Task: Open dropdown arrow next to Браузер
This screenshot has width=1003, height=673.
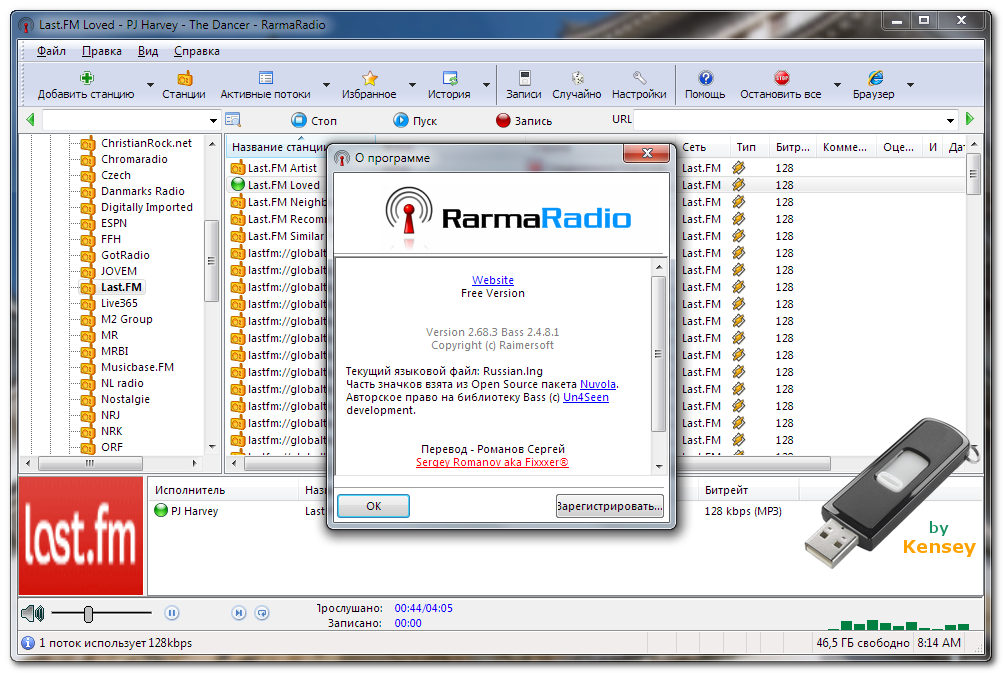Action: [x=910, y=85]
